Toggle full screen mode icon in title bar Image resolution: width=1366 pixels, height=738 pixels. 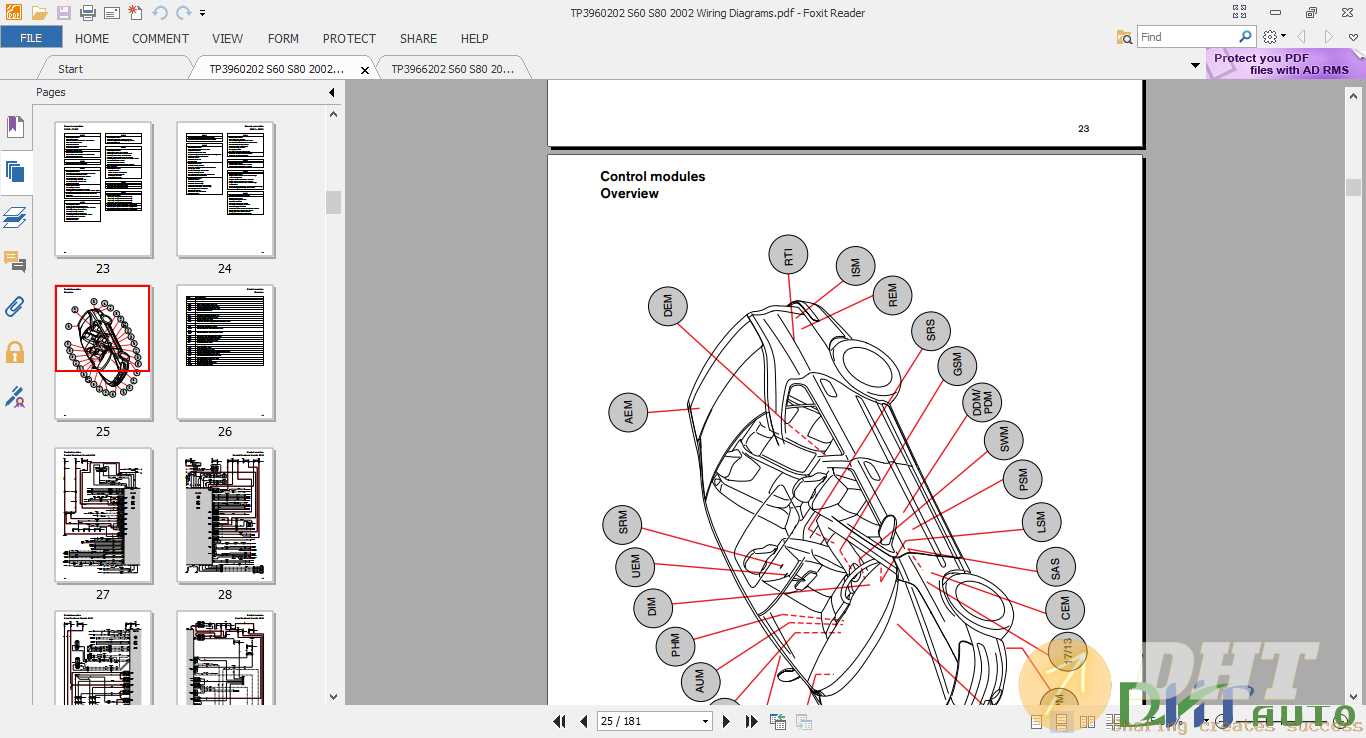(x=1240, y=13)
